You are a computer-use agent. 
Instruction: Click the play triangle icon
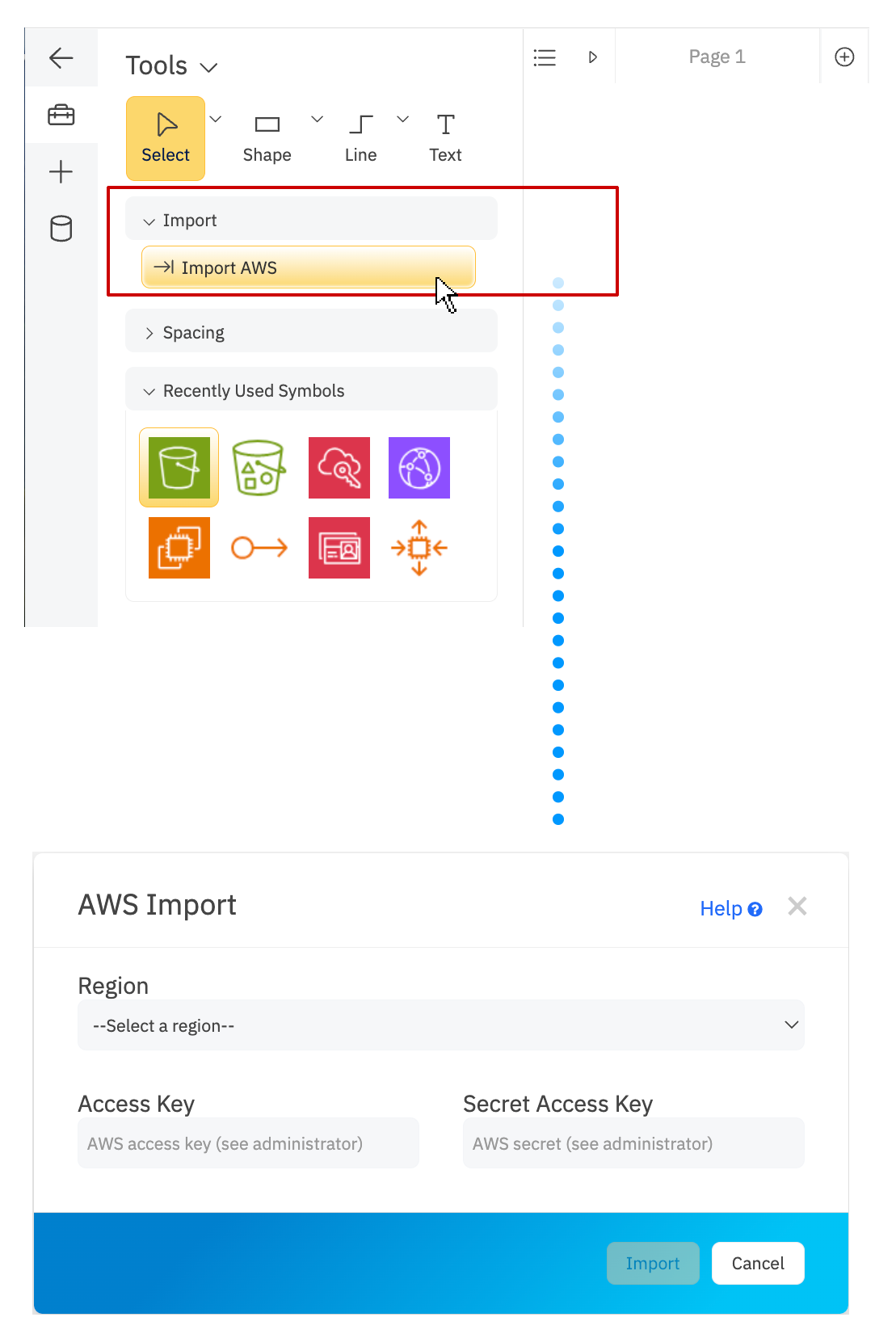tap(593, 57)
